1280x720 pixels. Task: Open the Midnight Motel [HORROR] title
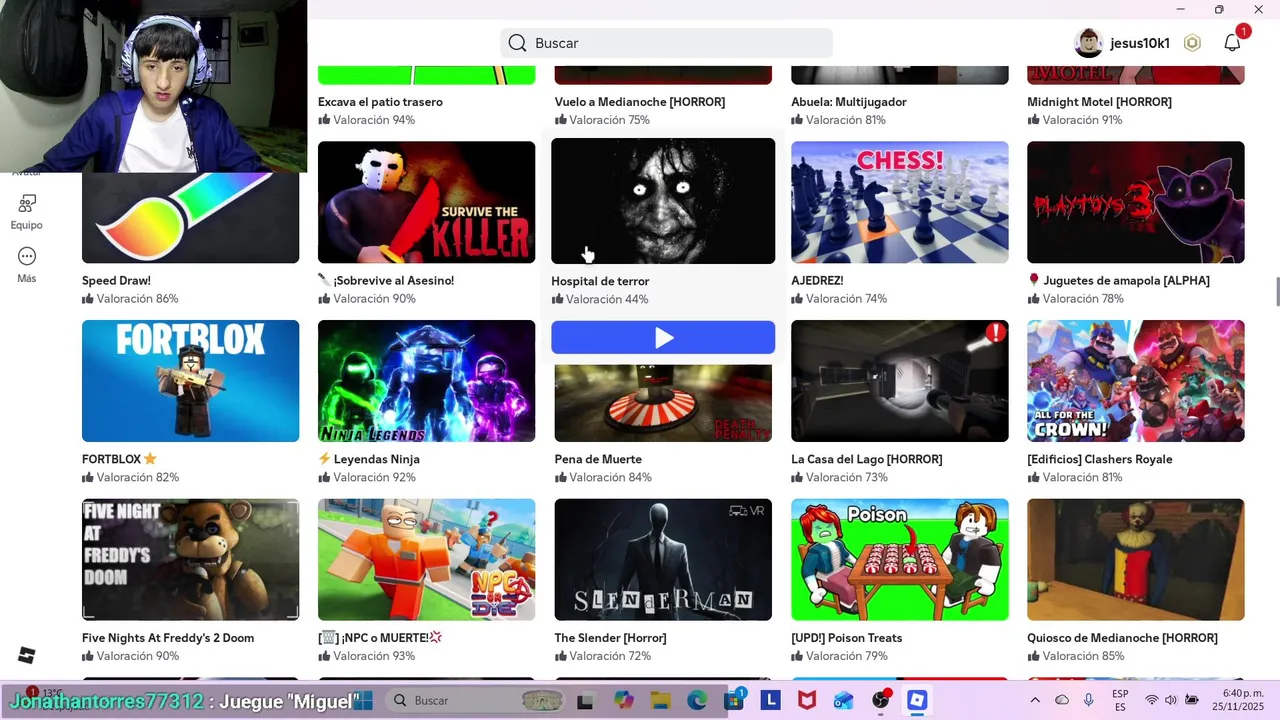click(1099, 102)
